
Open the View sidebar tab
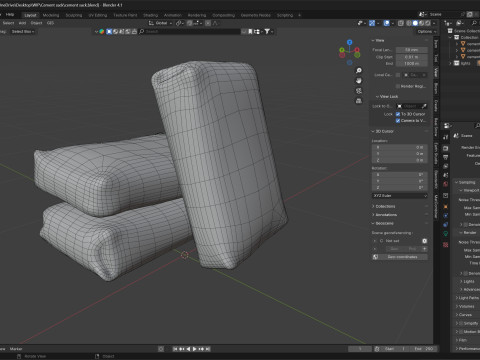(436, 72)
